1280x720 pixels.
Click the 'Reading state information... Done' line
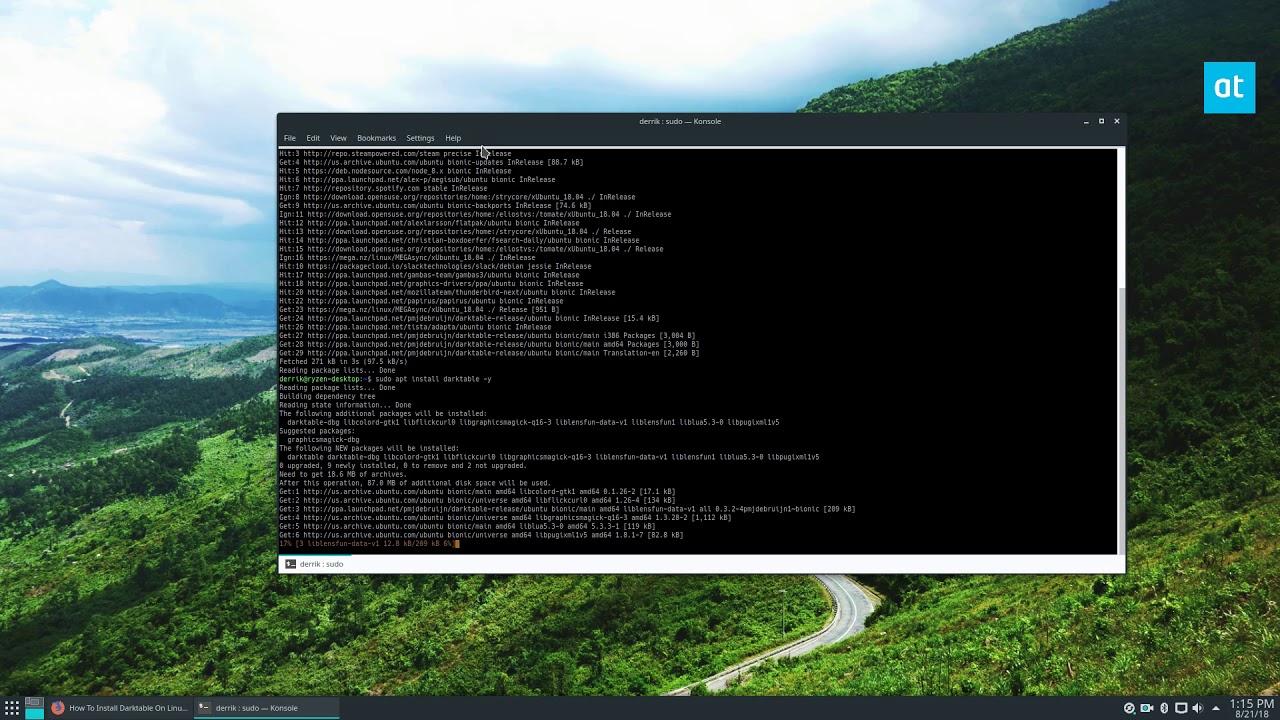[x=345, y=405]
